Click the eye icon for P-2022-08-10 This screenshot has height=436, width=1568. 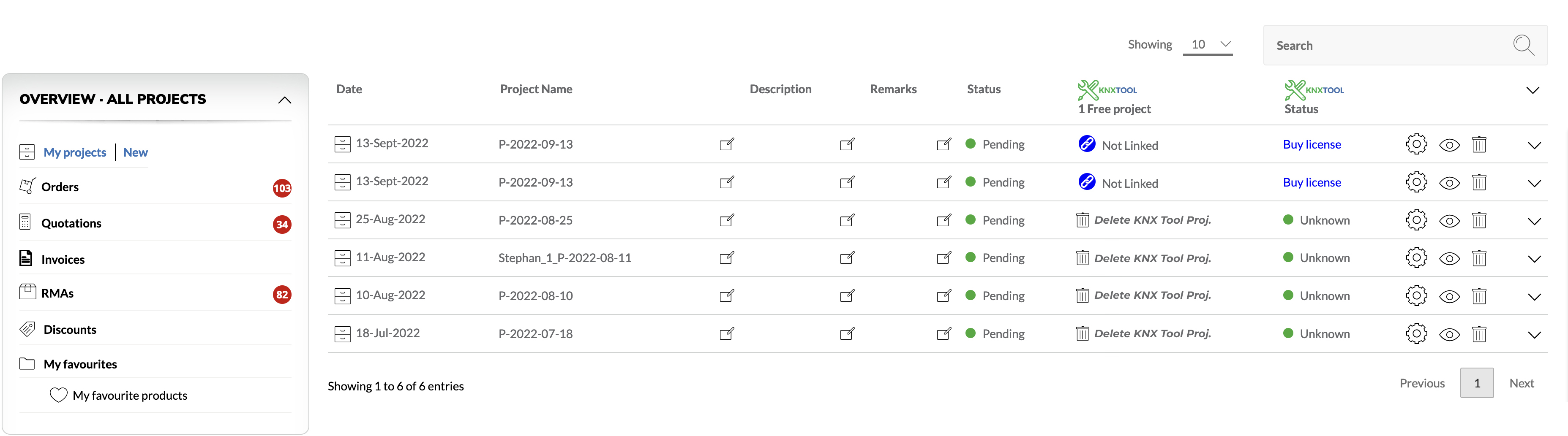coord(1449,296)
